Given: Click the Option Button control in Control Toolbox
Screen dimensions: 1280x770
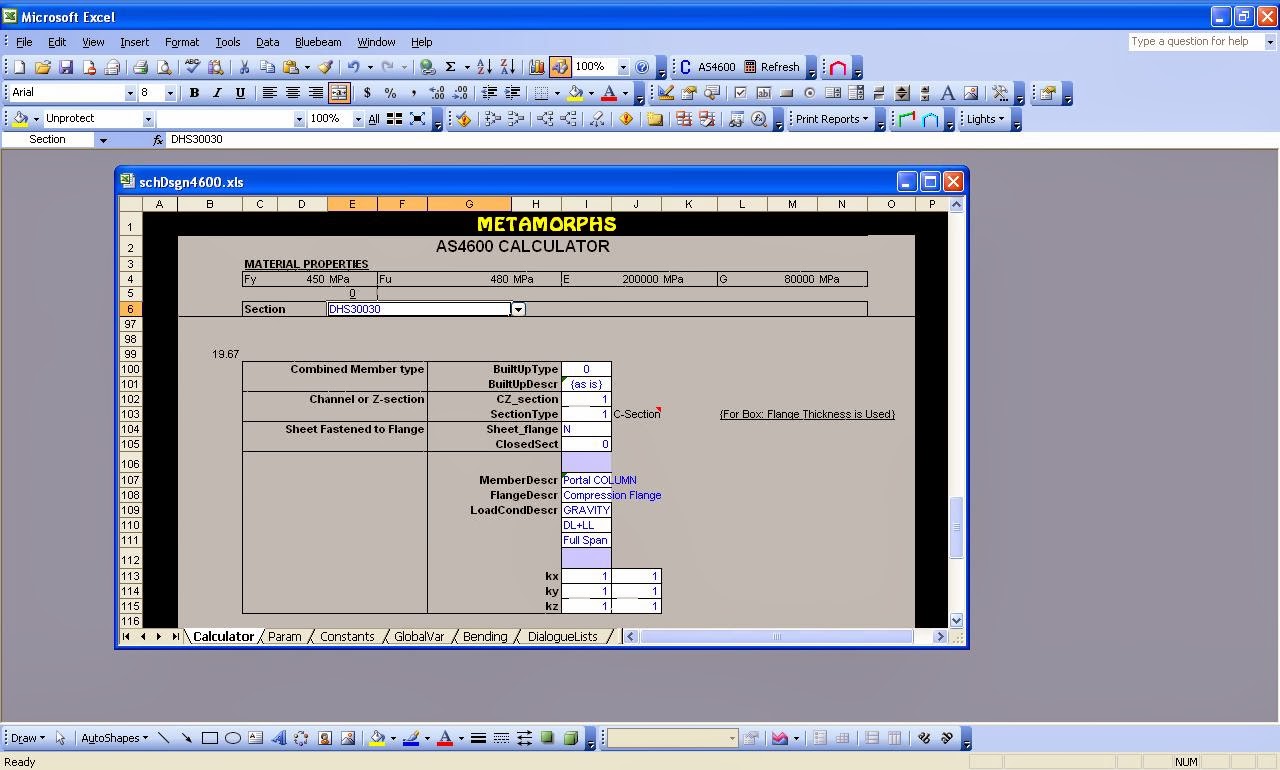Looking at the screenshot, I should click(809, 93).
